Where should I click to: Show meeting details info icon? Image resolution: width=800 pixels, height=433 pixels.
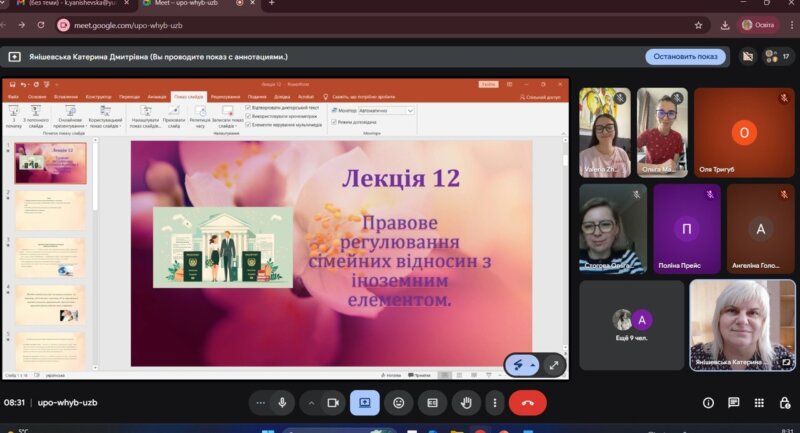tap(708, 403)
